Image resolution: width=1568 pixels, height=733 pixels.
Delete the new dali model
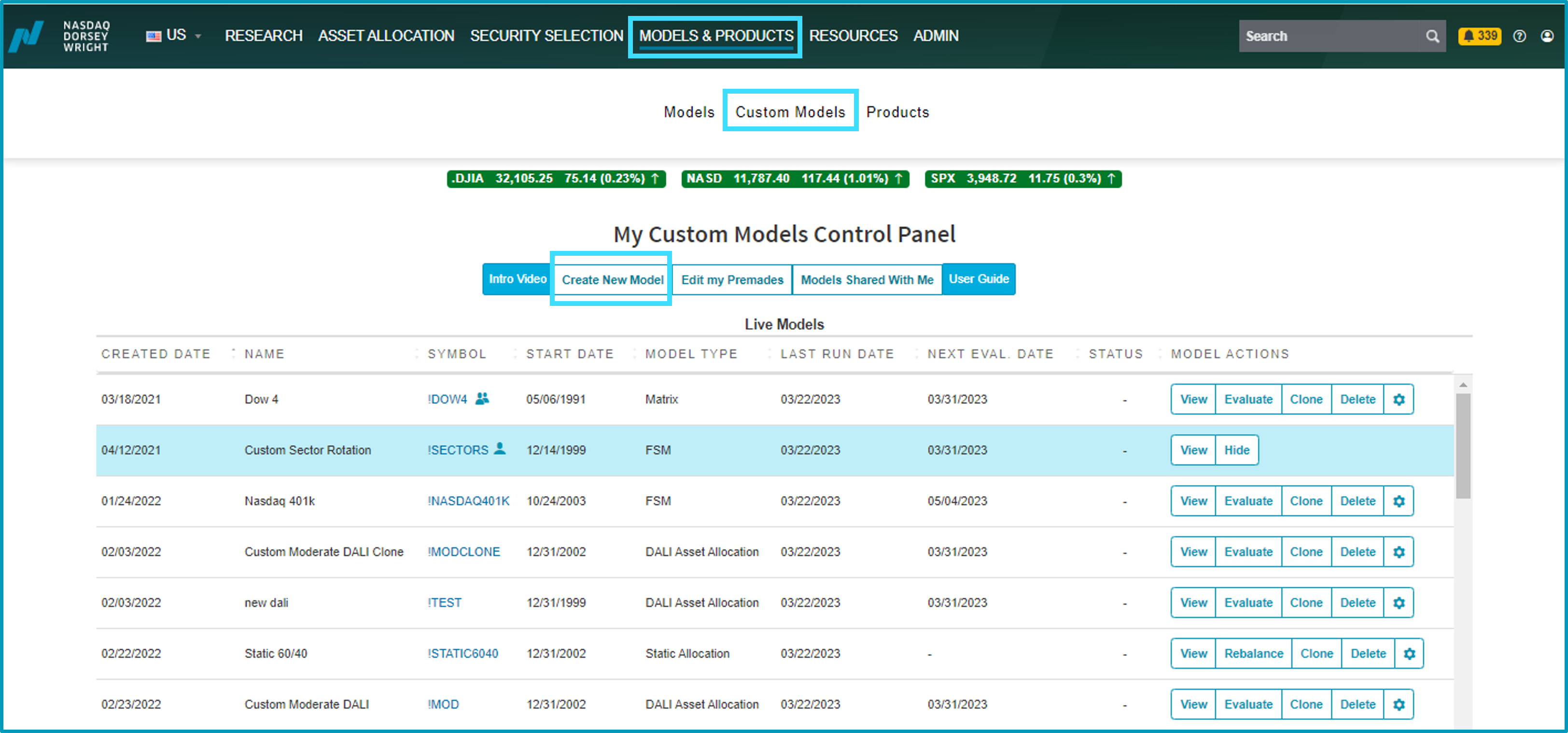tap(1358, 602)
